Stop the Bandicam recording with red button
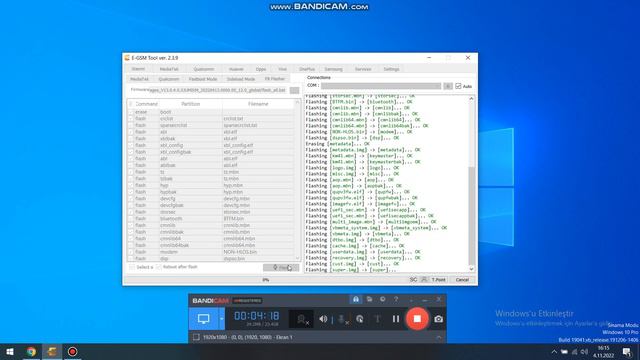The height and width of the screenshot is (360, 640). click(417, 319)
